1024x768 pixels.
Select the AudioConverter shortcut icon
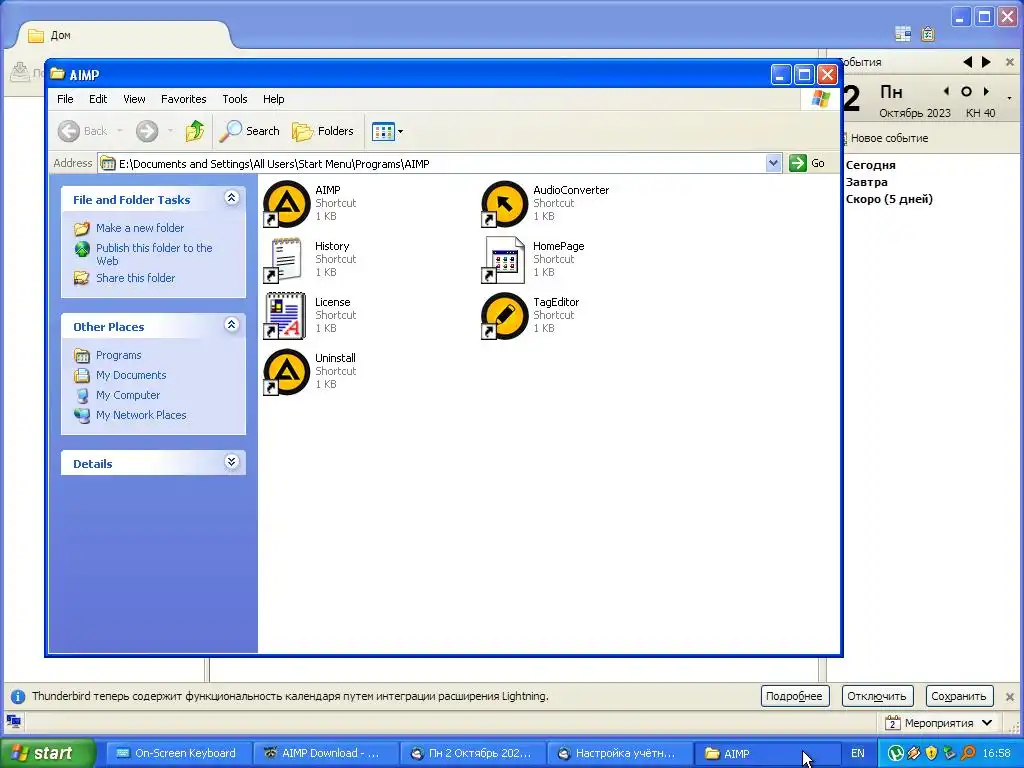tap(504, 204)
